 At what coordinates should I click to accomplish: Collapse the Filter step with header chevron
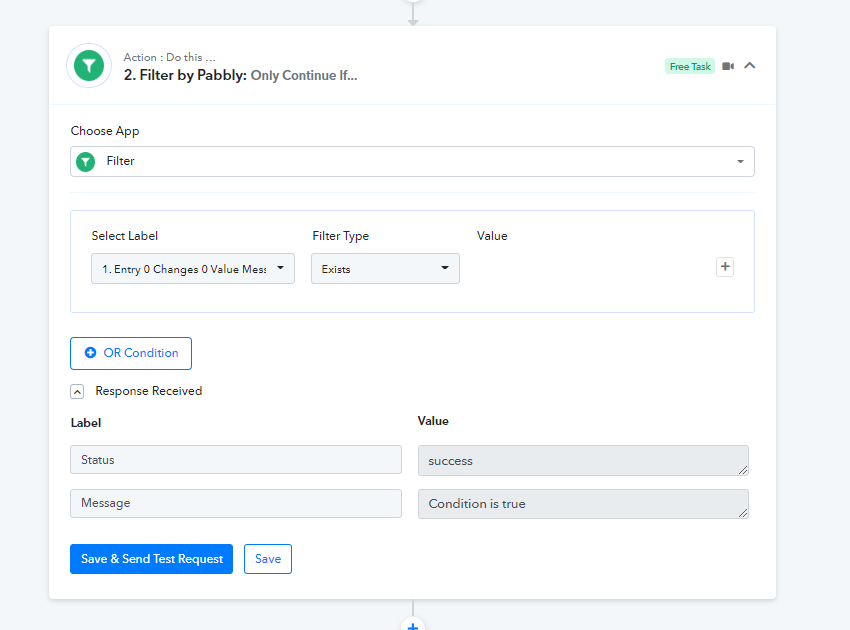click(x=750, y=66)
